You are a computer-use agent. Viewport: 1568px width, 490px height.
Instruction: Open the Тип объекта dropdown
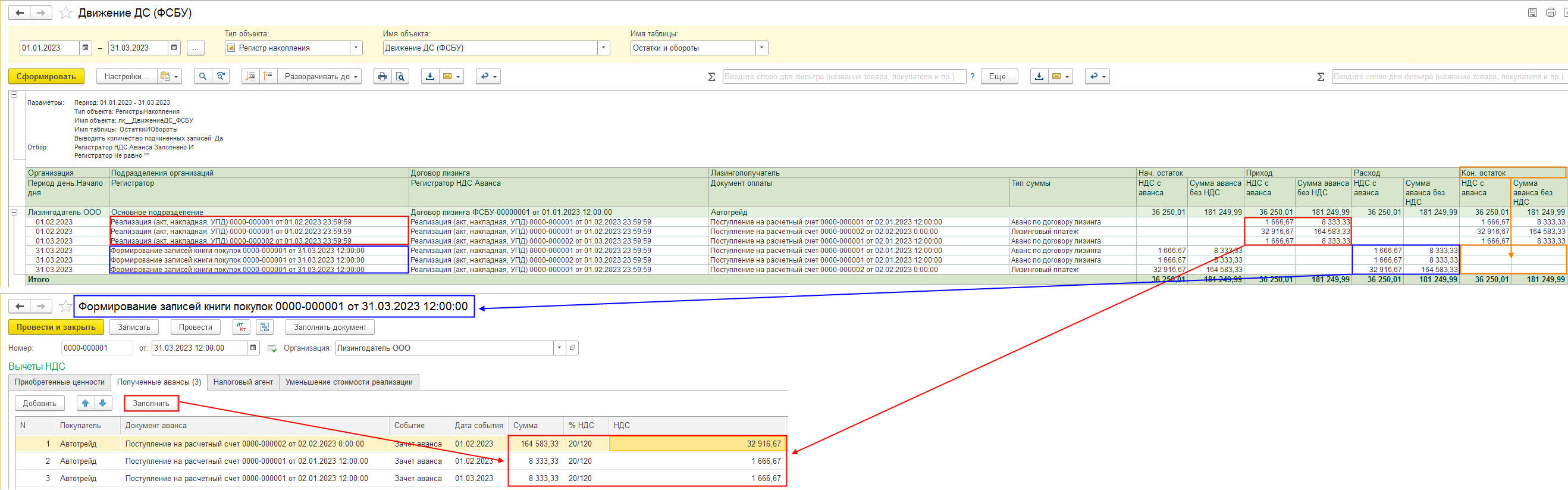tap(356, 48)
